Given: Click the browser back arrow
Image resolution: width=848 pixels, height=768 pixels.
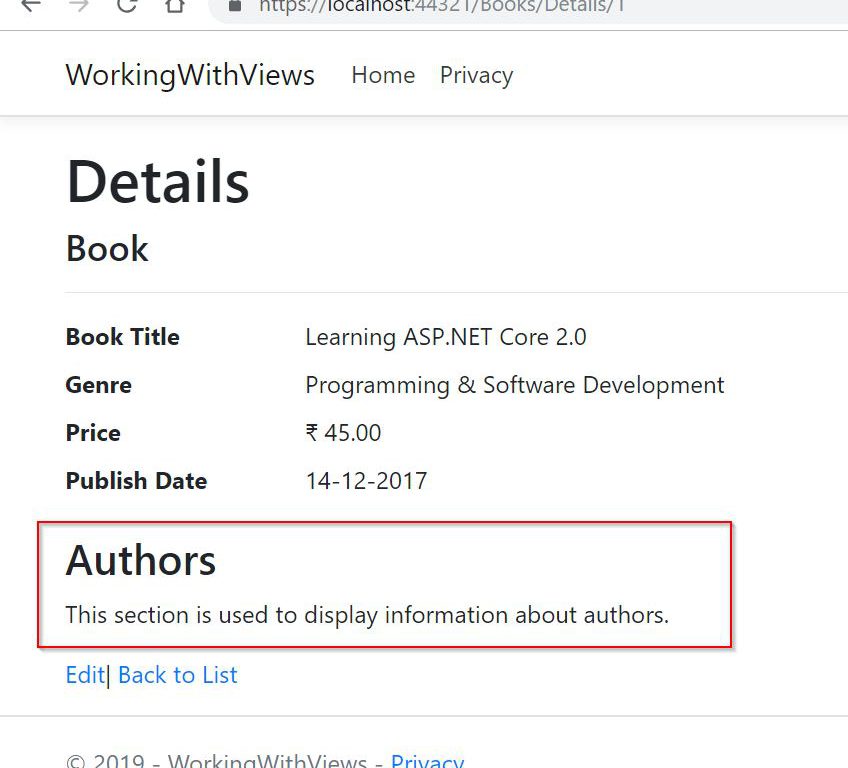Looking at the screenshot, I should [31, 5].
